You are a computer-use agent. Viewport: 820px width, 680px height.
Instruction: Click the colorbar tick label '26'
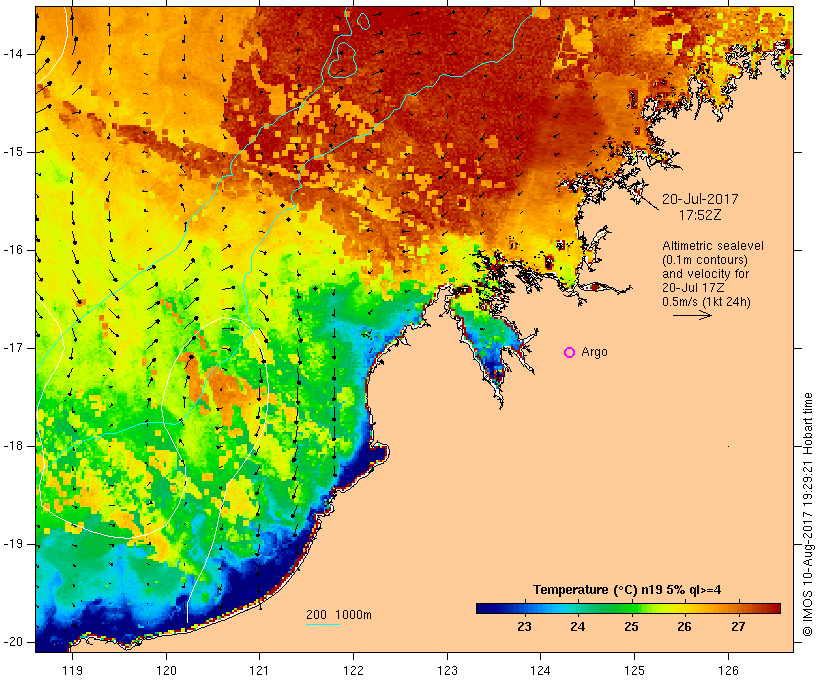(x=684, y=627)
